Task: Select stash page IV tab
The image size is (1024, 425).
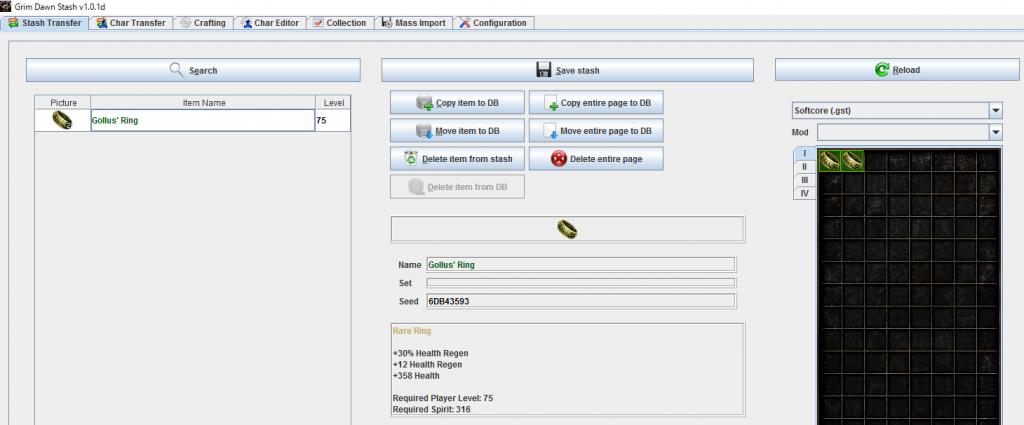Action: click(x=805, y=193)
